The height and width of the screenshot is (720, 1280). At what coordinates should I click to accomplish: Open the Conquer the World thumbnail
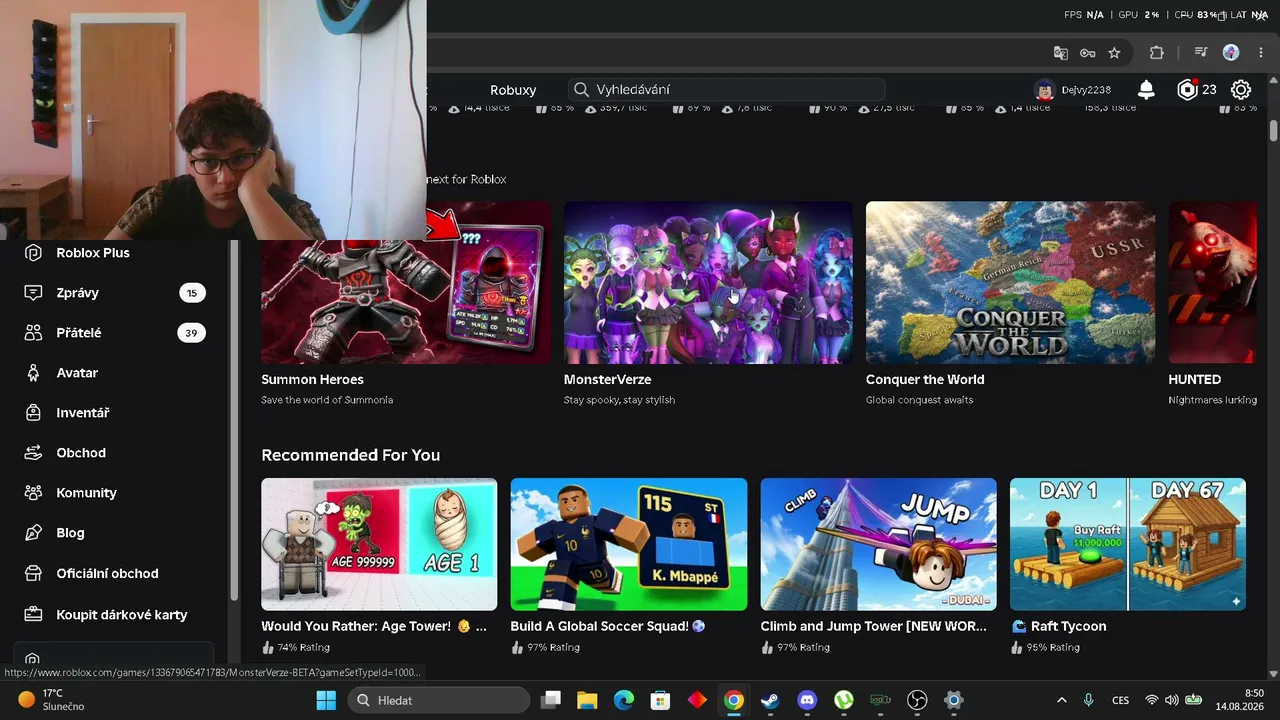pos(1010,283)
